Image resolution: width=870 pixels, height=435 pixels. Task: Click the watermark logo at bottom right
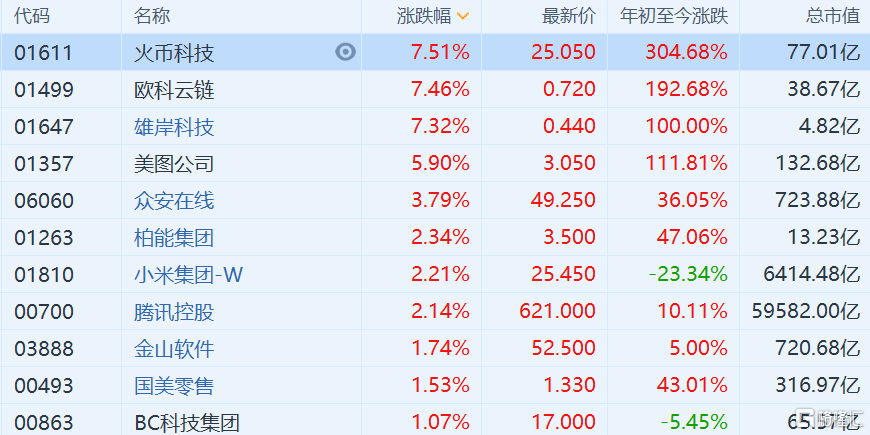pyautogui.click(x=834, y=419)
